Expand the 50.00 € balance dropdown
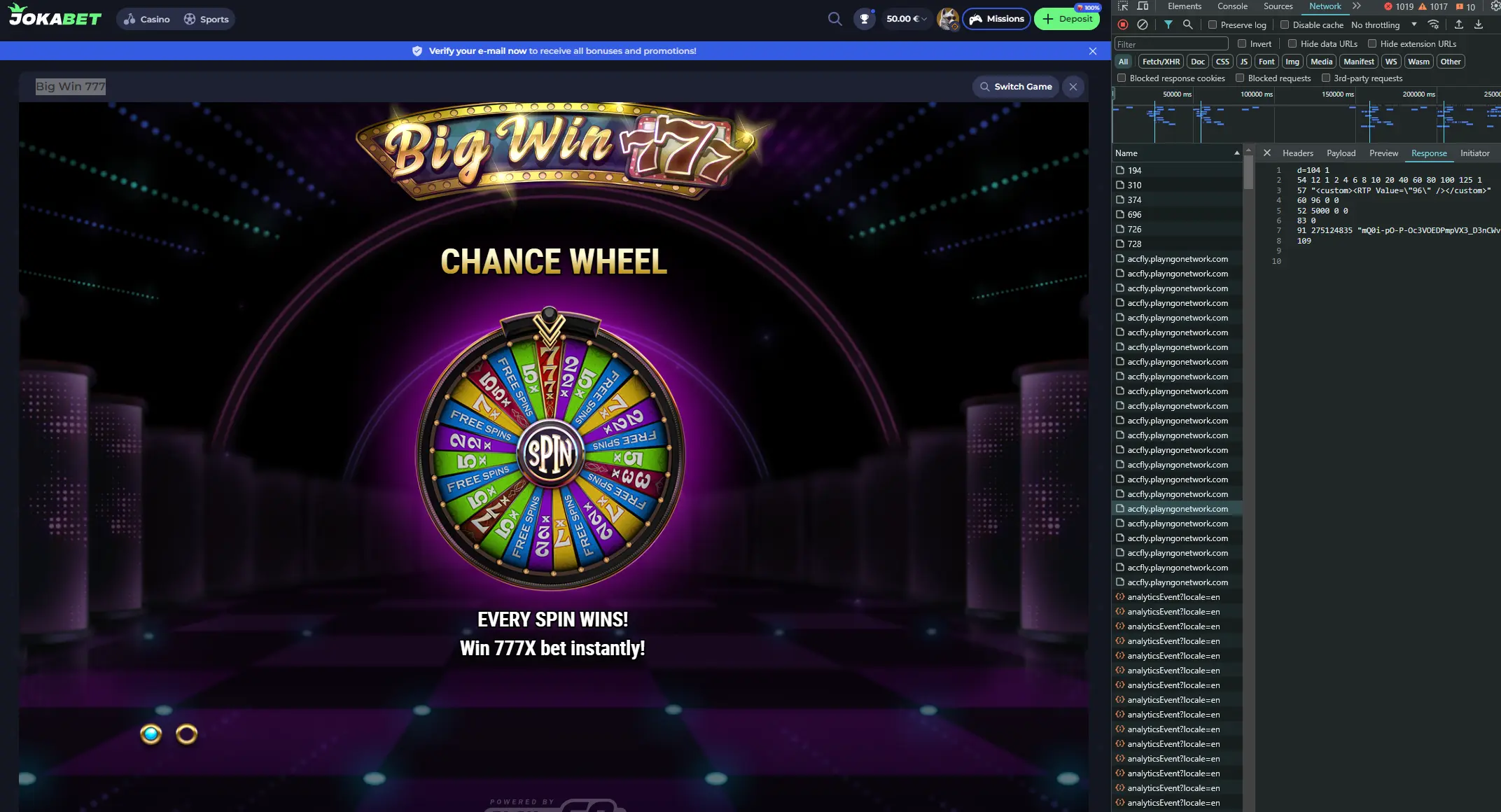Image resolution: width=1501 pixels, height=812 pixels. pos(906,19)
